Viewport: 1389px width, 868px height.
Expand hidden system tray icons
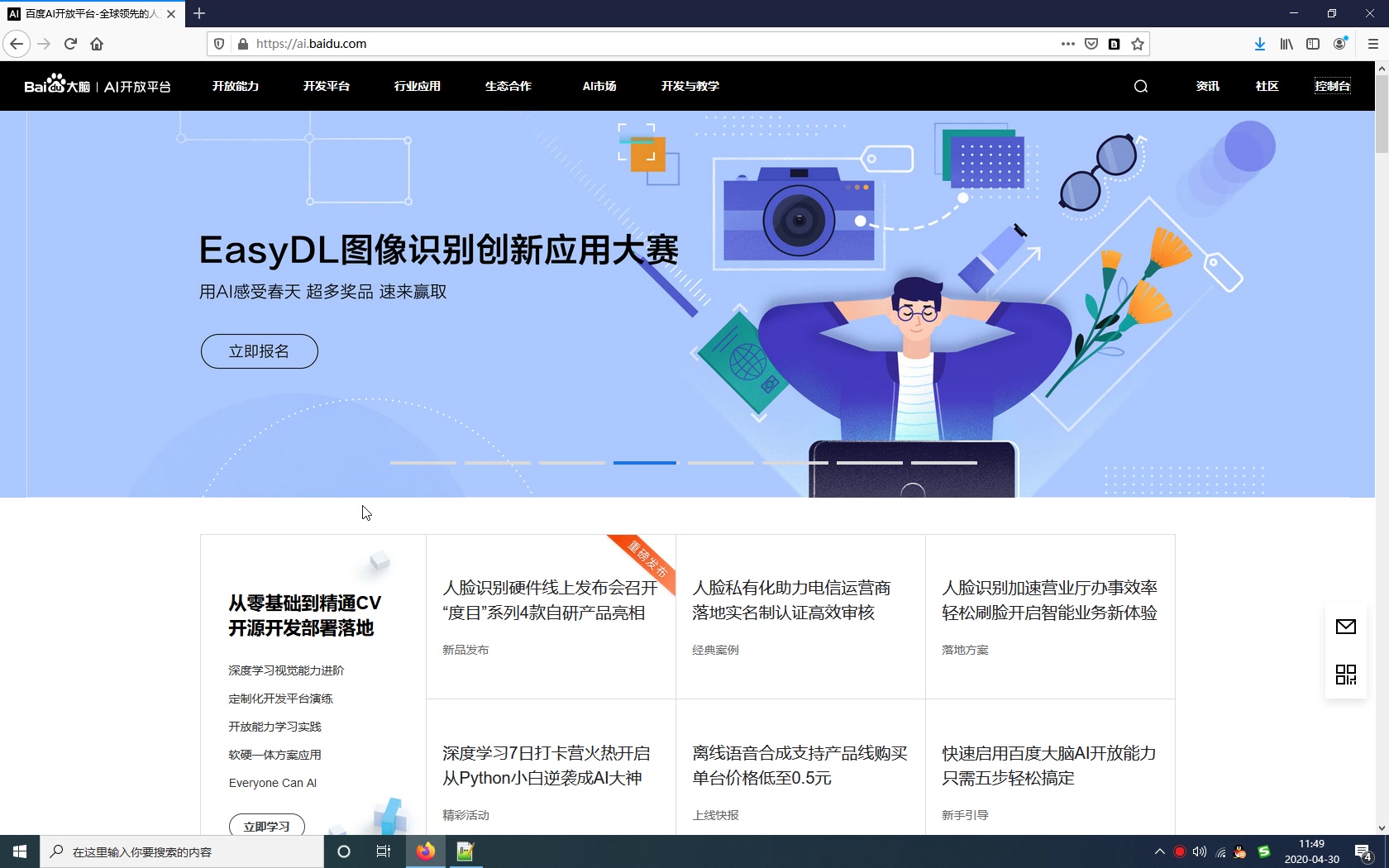click(x=1159, y=851)
